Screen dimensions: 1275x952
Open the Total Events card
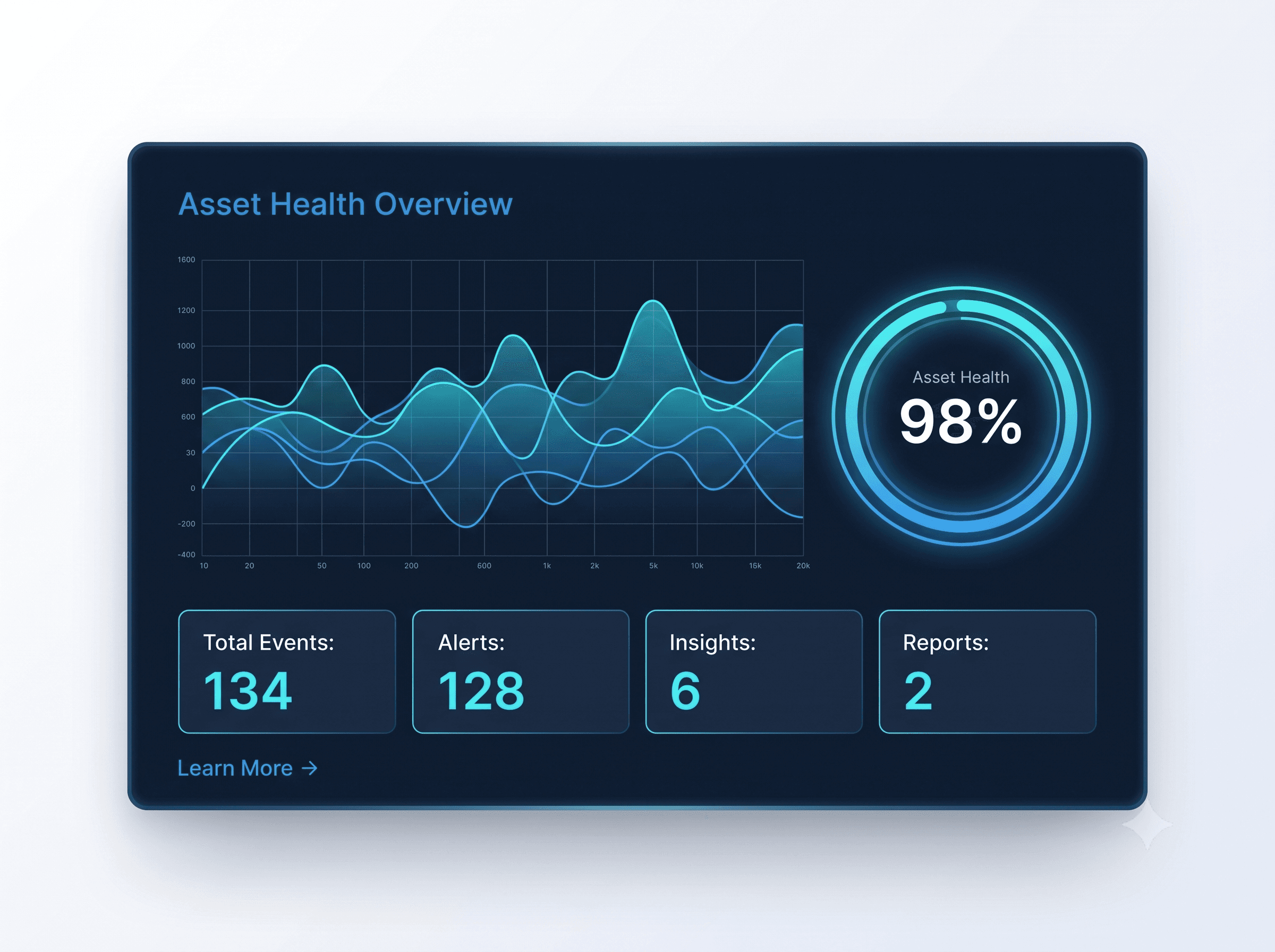point(287,671)
